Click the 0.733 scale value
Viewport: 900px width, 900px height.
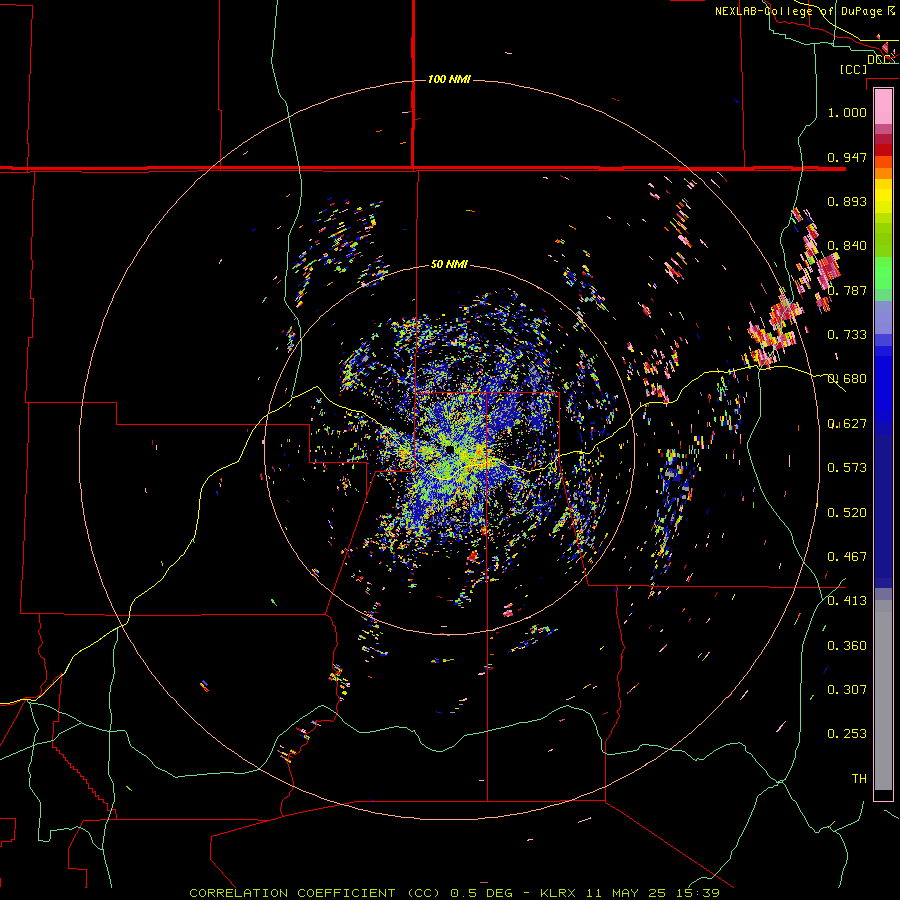847,335
